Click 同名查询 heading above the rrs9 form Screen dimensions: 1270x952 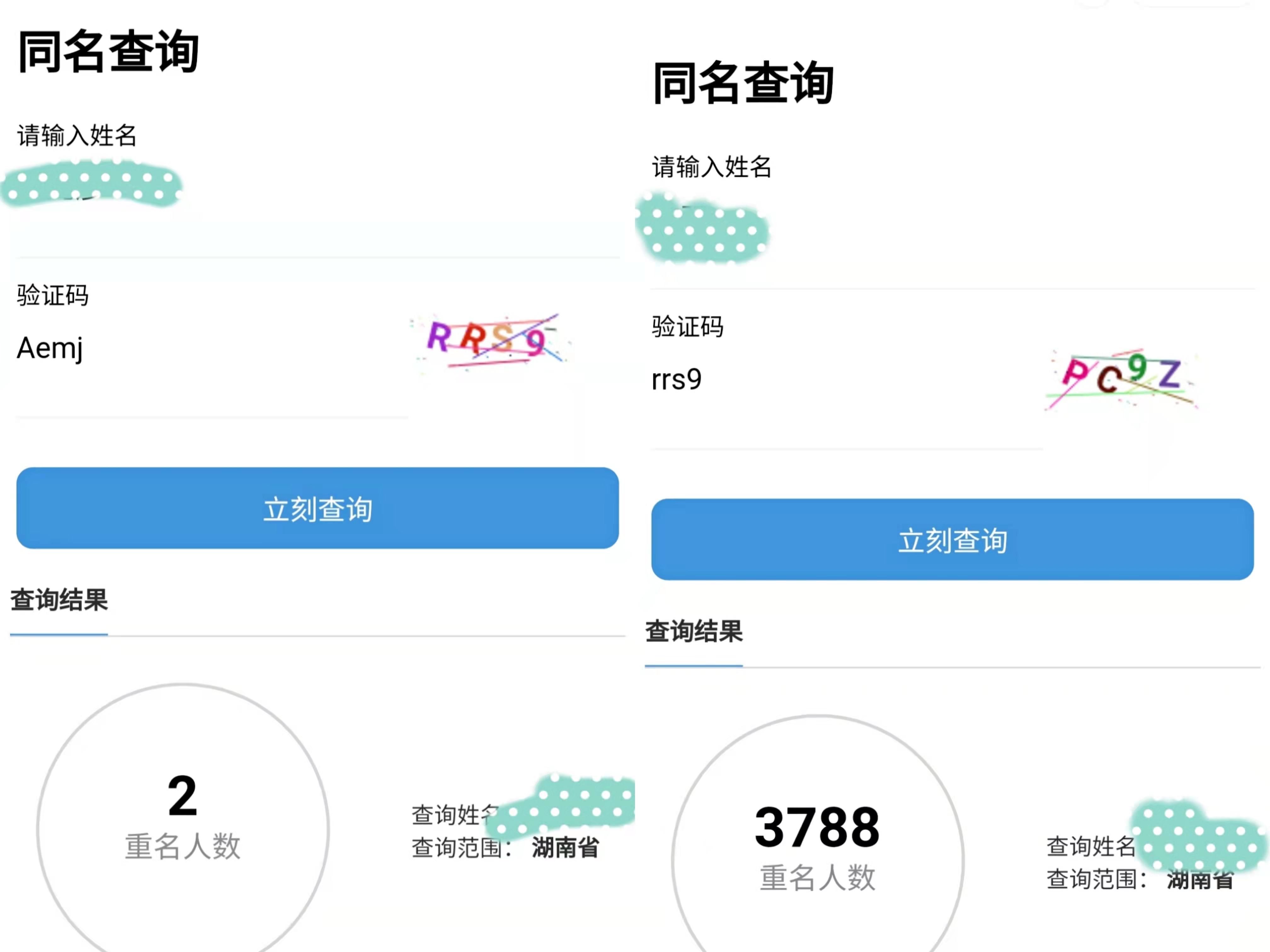click(x=743, y=84)
